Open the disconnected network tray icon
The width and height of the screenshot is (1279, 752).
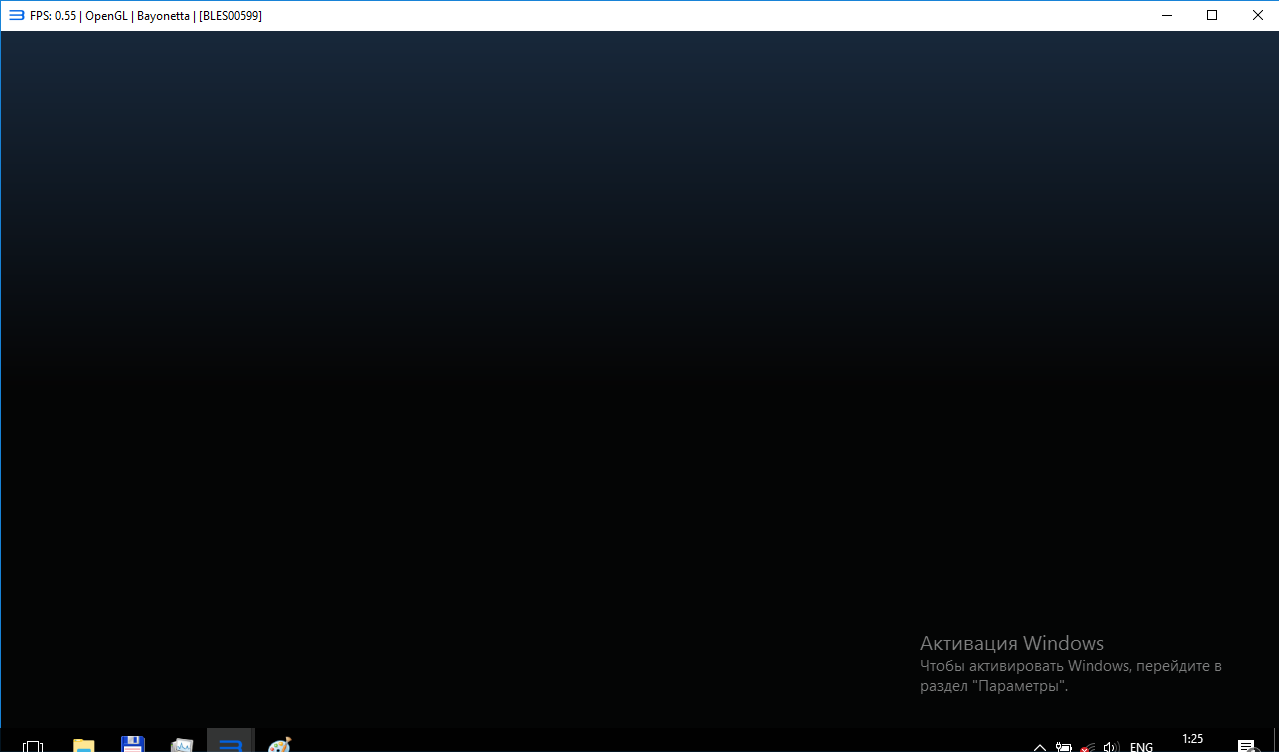[1087, 746]
